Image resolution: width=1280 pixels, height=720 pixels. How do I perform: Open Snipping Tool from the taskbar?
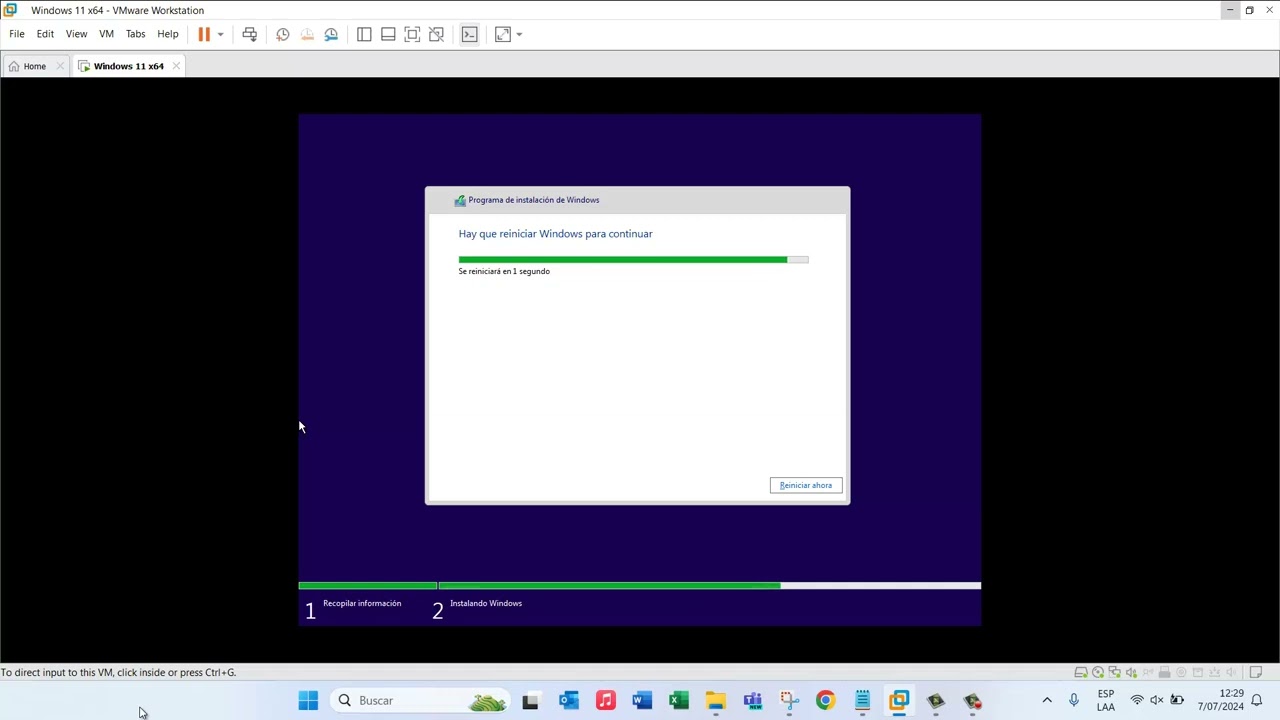(789, 701)
